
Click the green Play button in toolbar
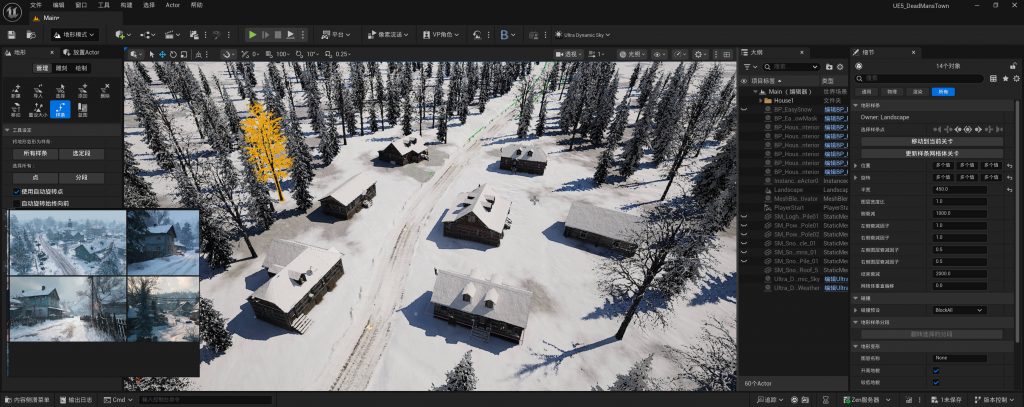[252, 34]
